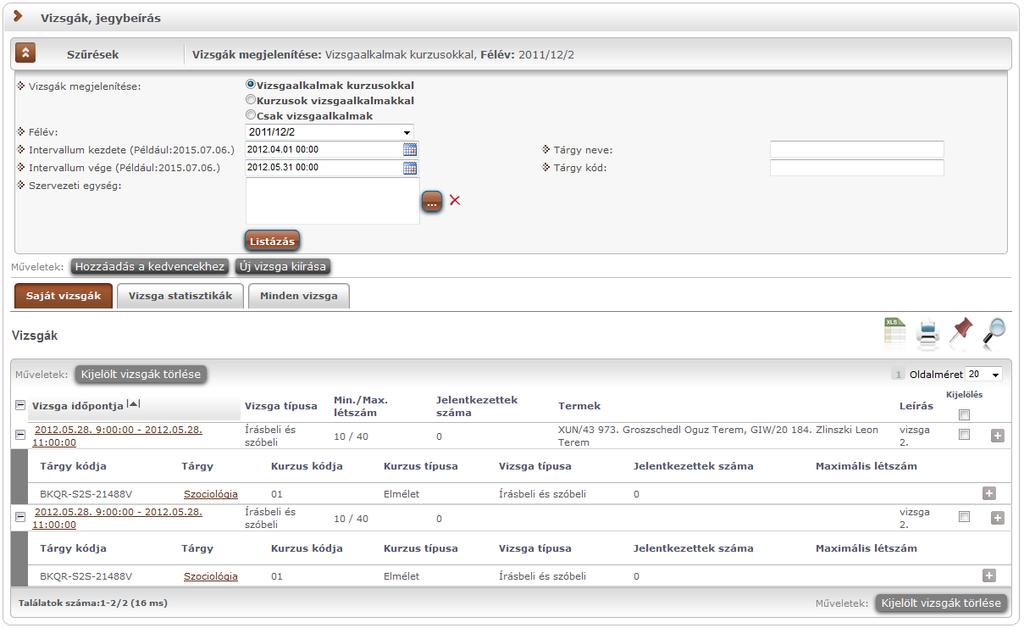This screenshot has width=1024, height=628.
Task: Click top Kijelölt vizsgák törlése button
Action: [x=141, y=374]
